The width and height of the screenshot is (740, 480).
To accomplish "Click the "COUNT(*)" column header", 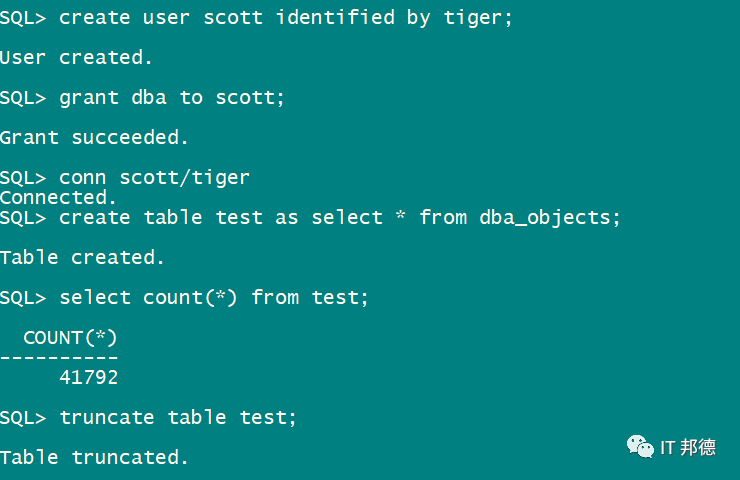I will pyautogui.click(x=70, y=337).
